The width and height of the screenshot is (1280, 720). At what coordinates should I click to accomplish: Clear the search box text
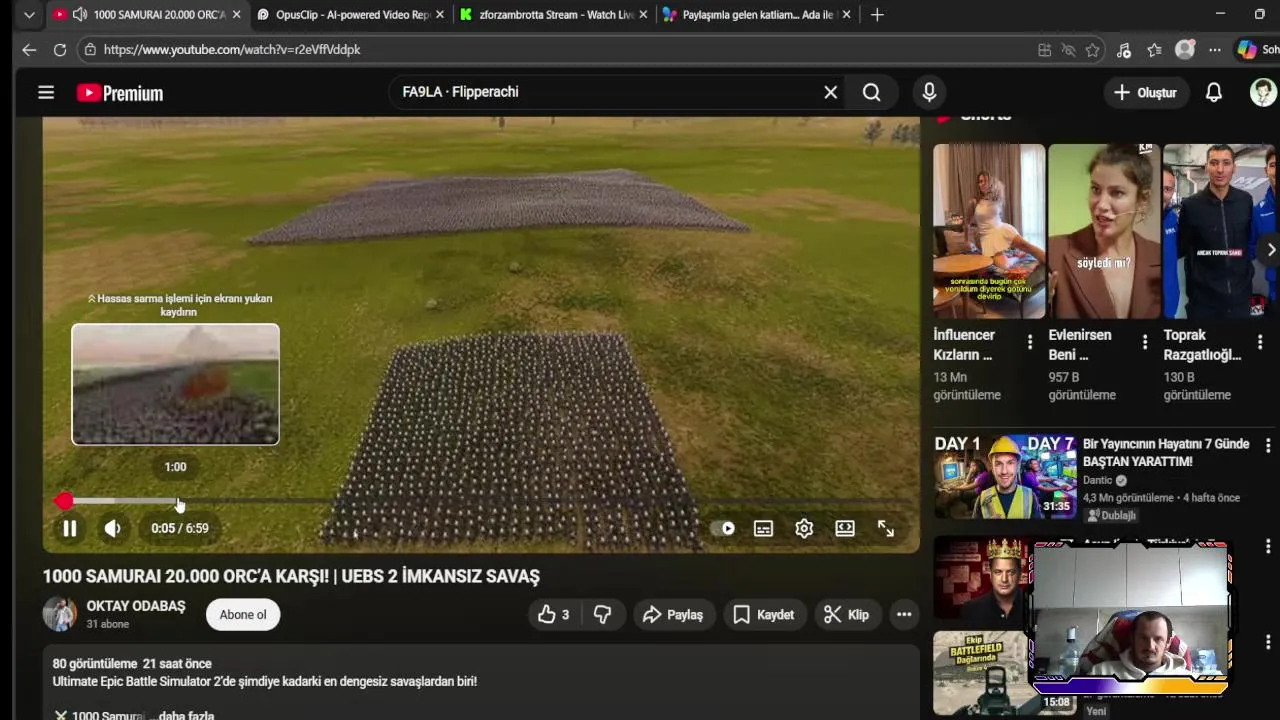coord(830,92)
